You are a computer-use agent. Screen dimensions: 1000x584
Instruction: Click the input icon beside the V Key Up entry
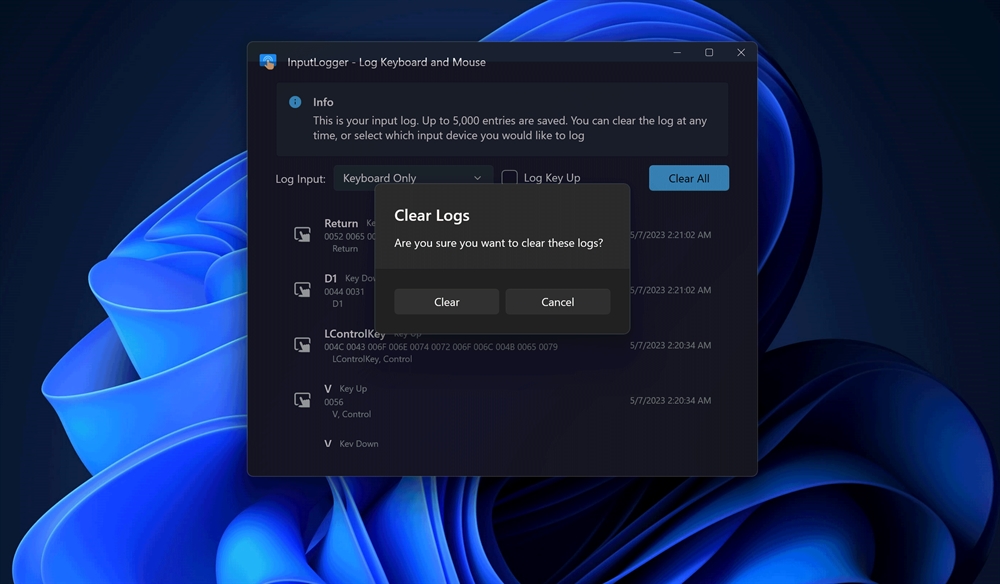[302, 400]
